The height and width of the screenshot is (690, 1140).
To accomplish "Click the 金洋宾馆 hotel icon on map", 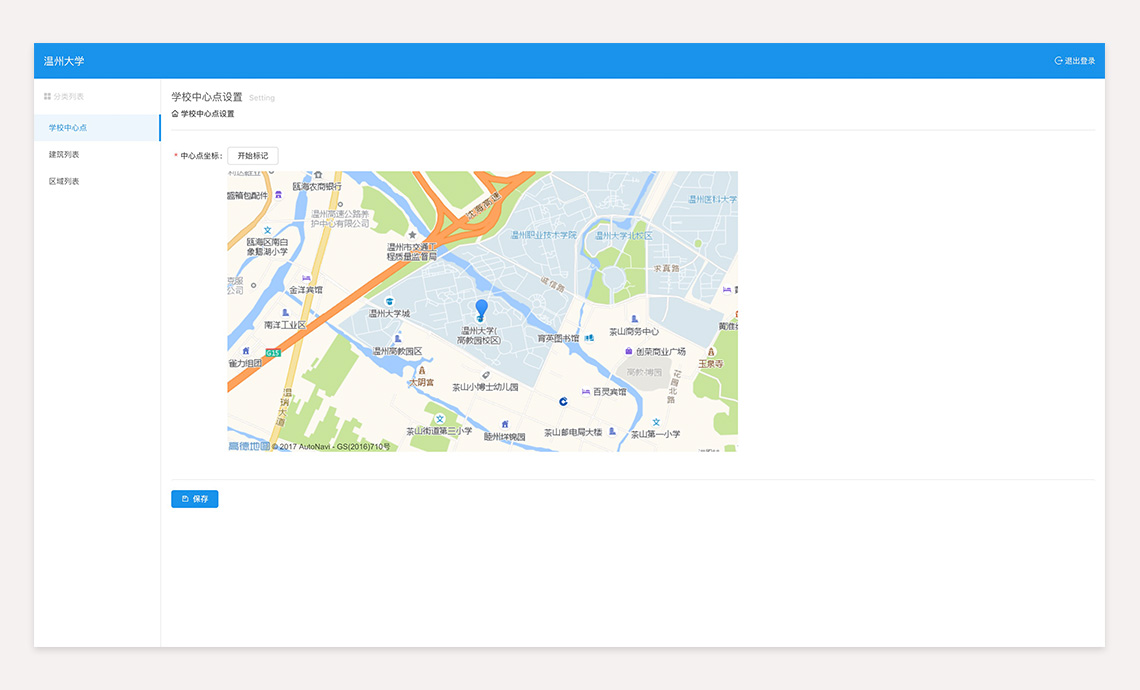I will pyautogui.click(x=306, y=278).
